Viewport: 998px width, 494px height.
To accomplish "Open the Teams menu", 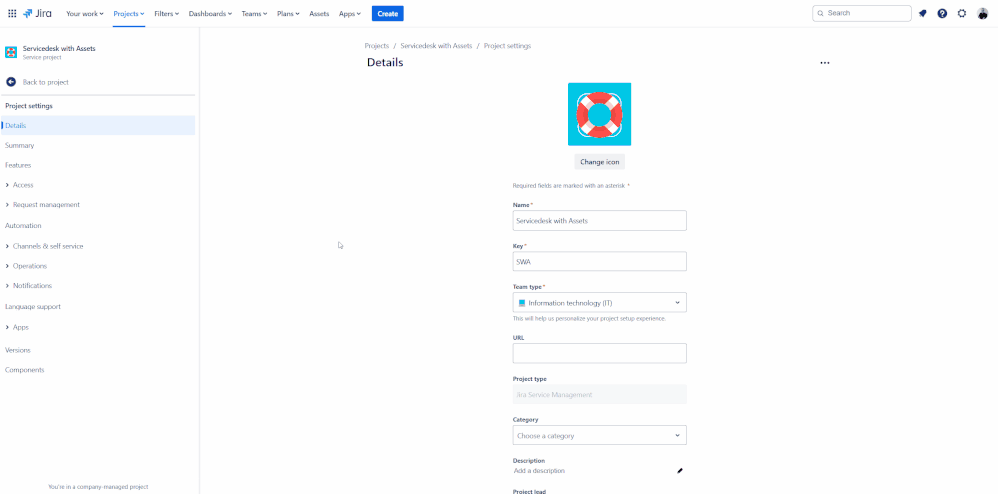I will 255,13.
